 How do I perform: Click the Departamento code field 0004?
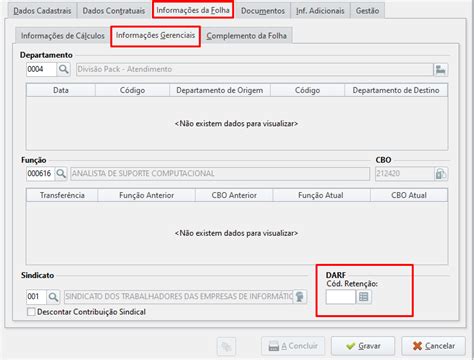coord(41,69)
